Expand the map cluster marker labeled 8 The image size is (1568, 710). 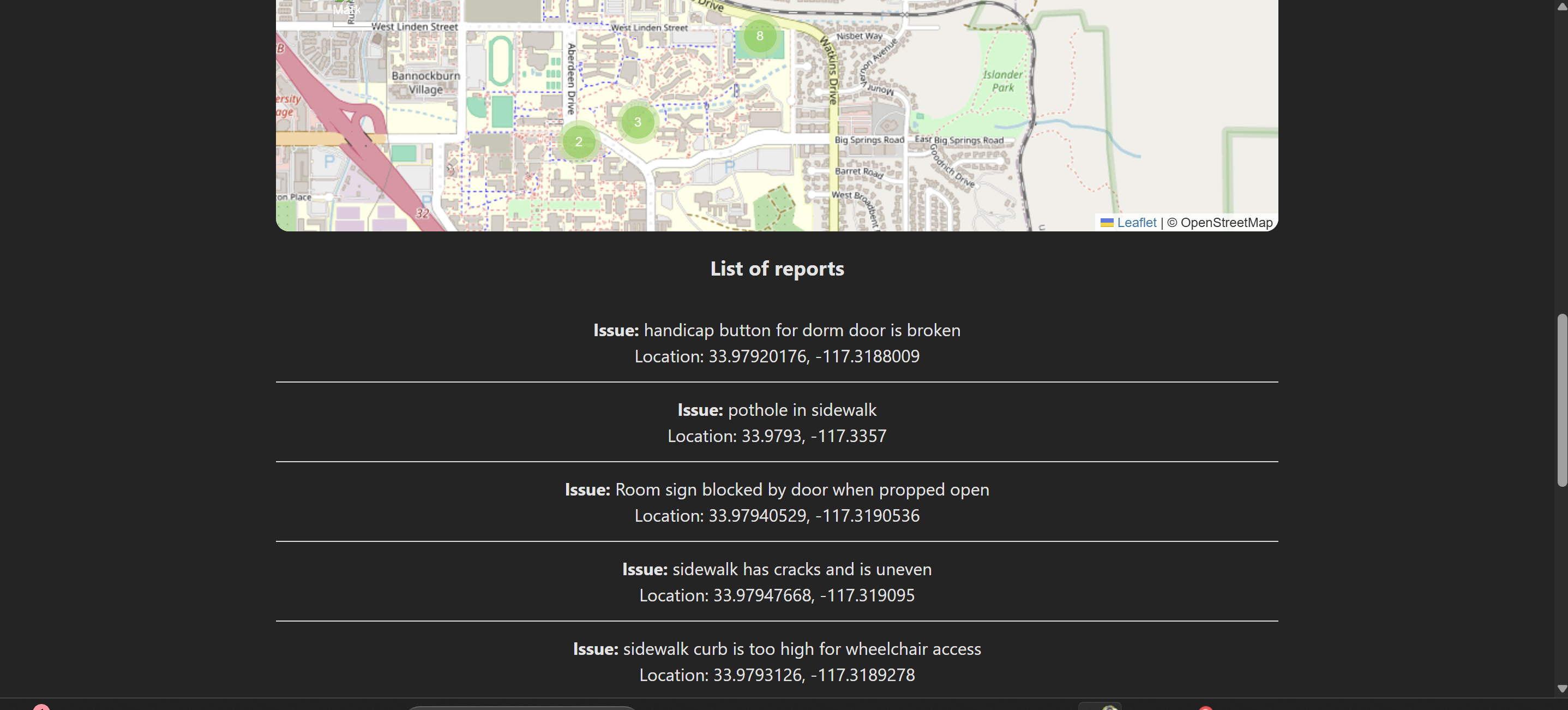click(x=759, y=36)
